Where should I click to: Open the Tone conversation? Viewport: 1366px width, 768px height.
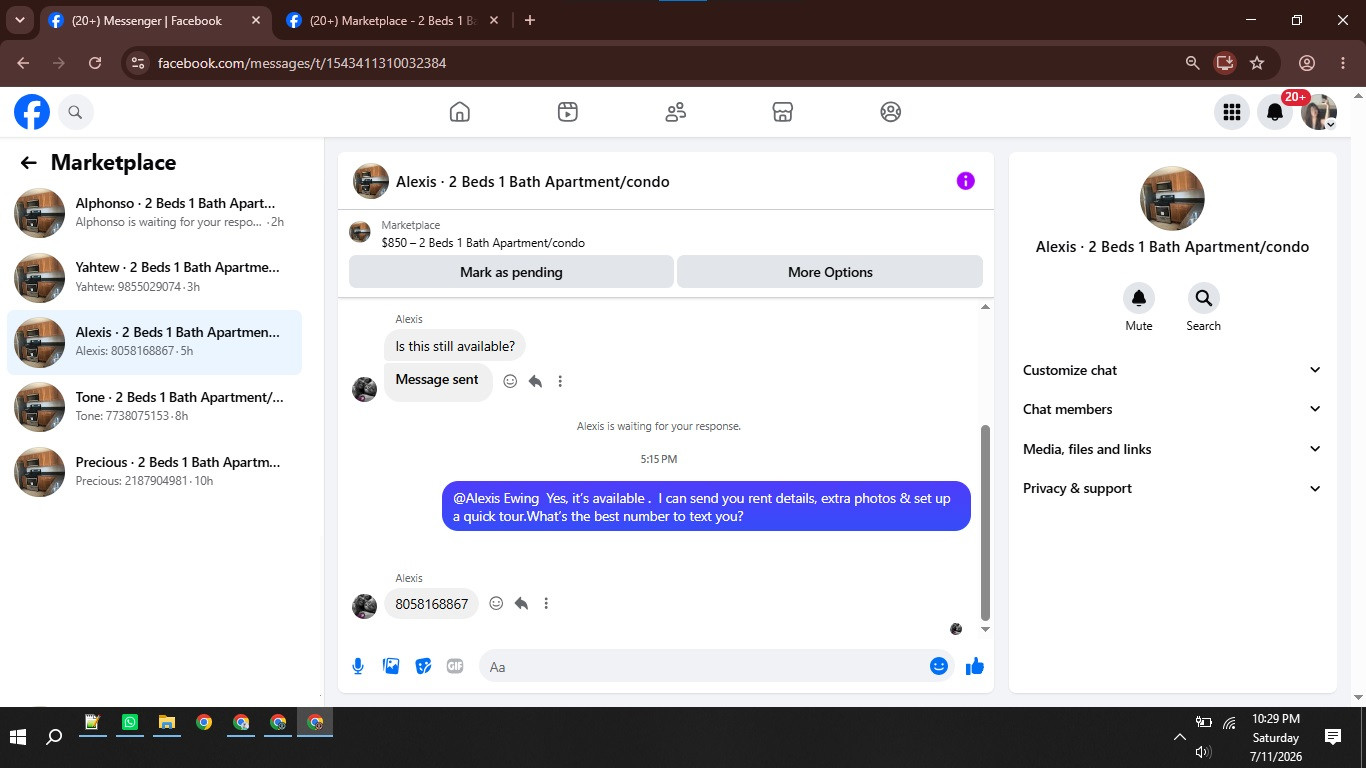pyautogui.click(x=154, y=407)
